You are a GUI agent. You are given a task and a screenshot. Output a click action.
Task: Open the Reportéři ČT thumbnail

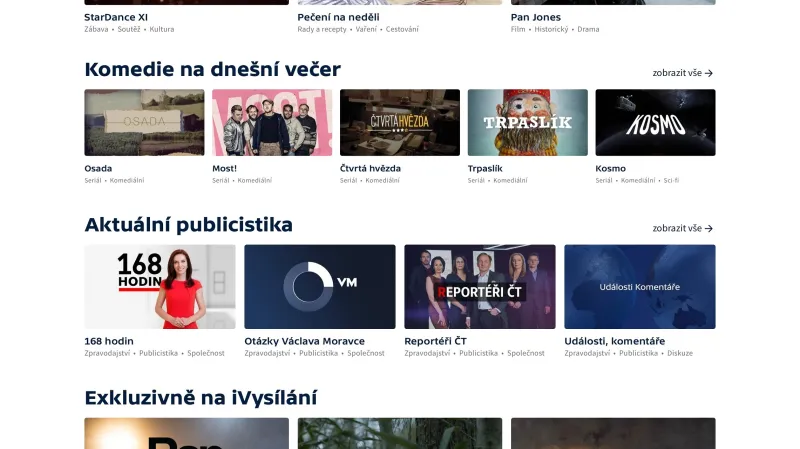480,287
